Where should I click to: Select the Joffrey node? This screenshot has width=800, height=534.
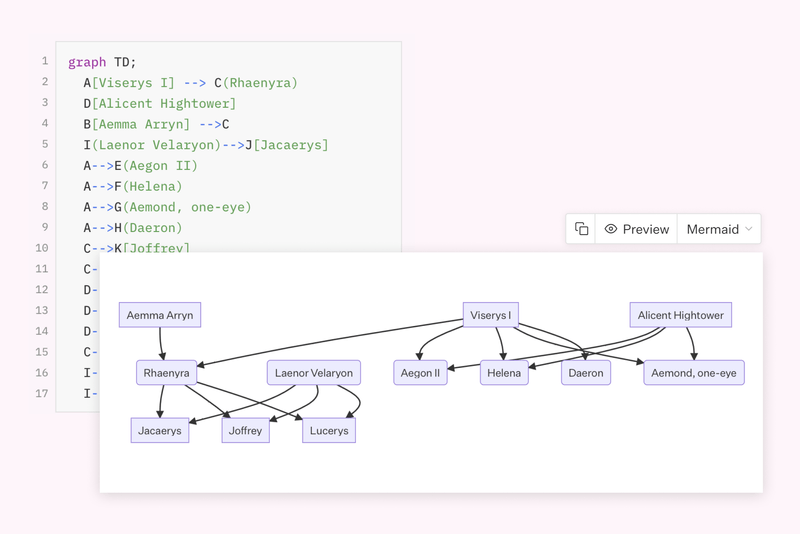click(x=245, y=431)
